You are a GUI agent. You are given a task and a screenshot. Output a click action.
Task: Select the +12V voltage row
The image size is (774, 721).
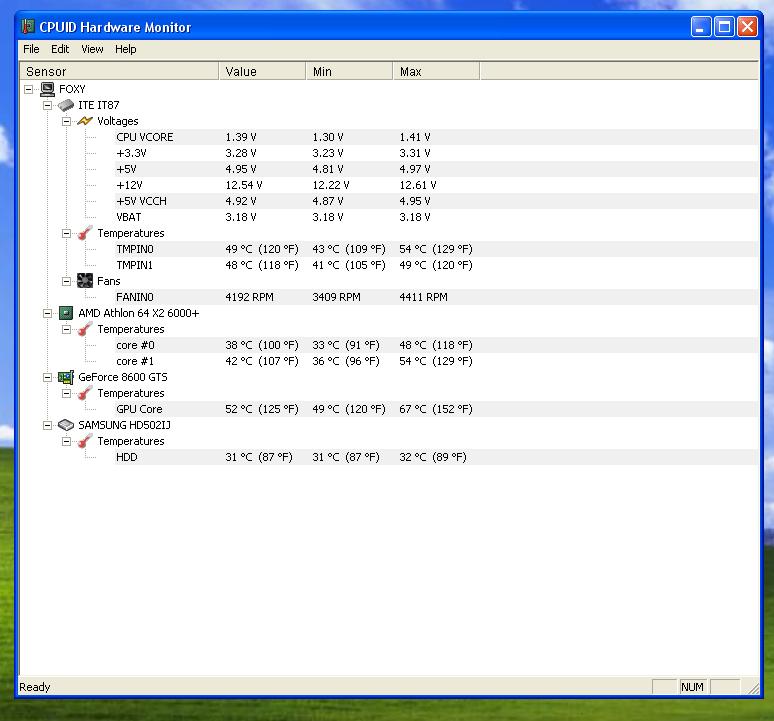click(x=436, y=185)
